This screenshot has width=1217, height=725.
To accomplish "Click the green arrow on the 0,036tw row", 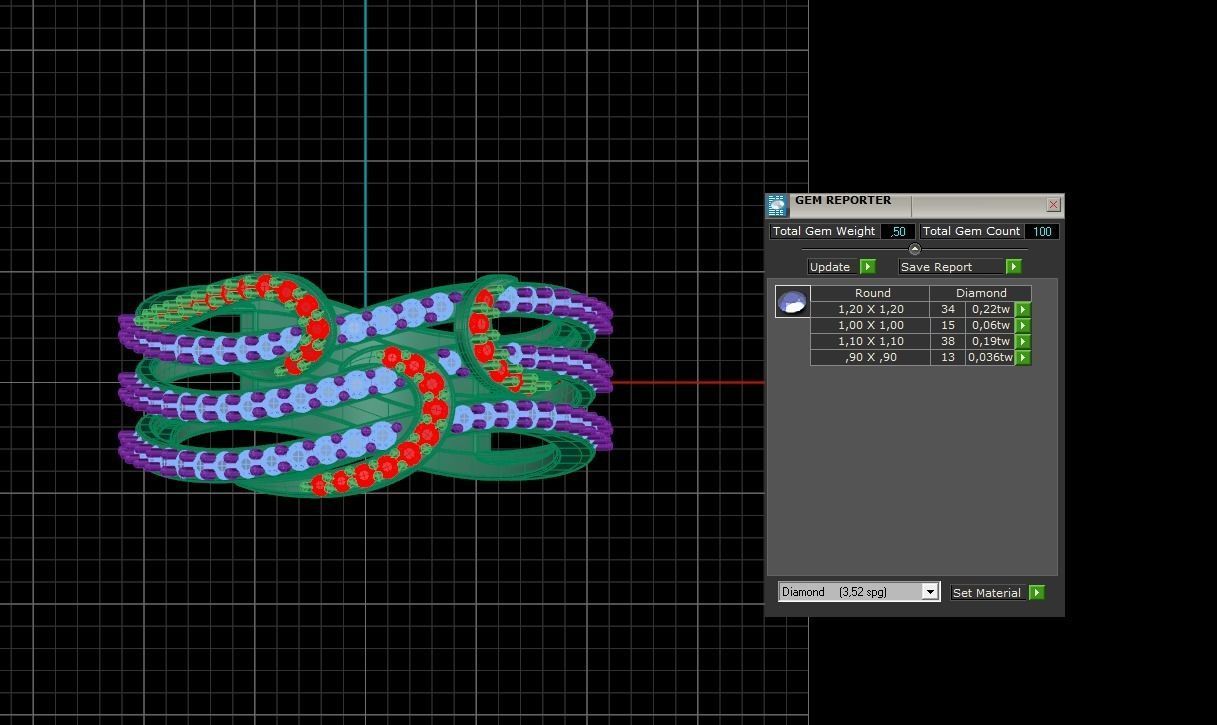I will (x=1023, y=358).
